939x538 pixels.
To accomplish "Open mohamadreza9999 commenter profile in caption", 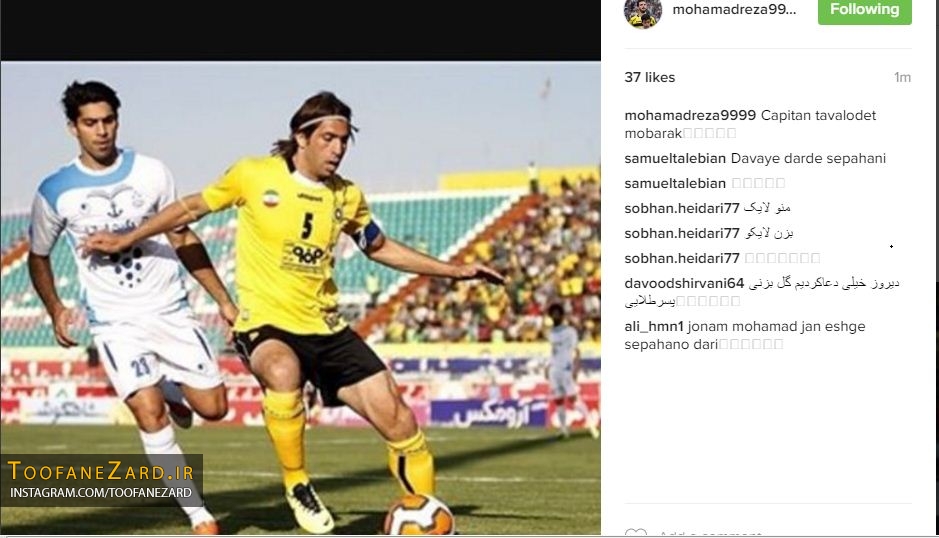I will tap(690, 115).
